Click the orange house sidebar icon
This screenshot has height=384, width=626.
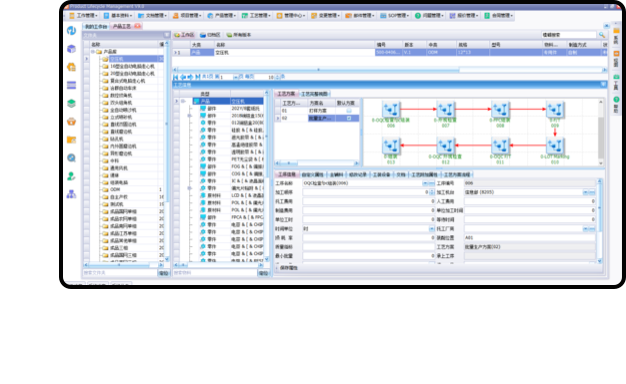[71, 67]
